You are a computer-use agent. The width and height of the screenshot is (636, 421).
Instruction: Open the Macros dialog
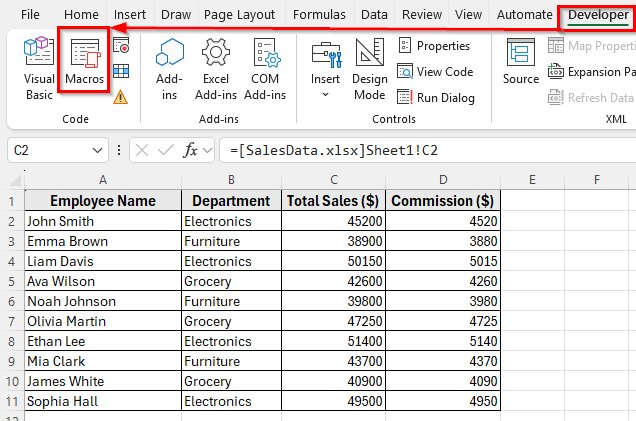point(84,61)
